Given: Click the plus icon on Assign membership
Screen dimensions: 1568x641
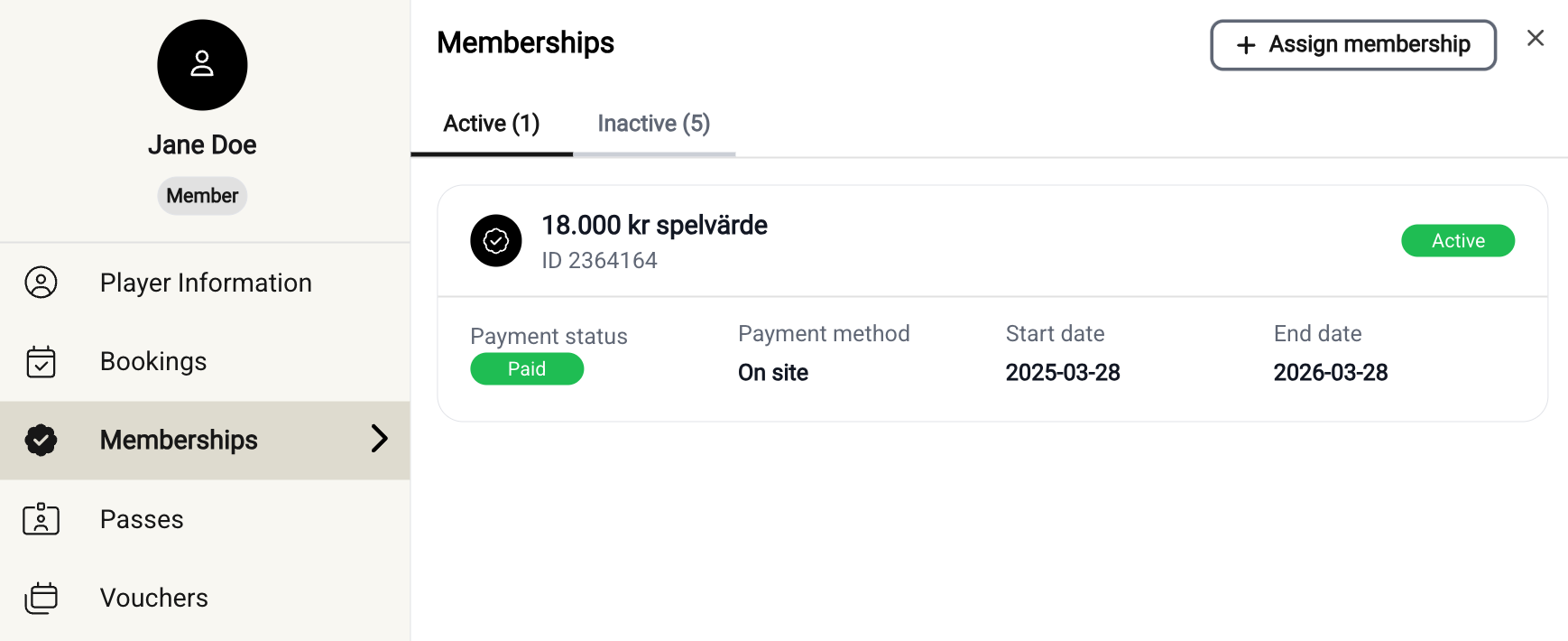Looking at the screenshot, I should tap(1246, 45).
